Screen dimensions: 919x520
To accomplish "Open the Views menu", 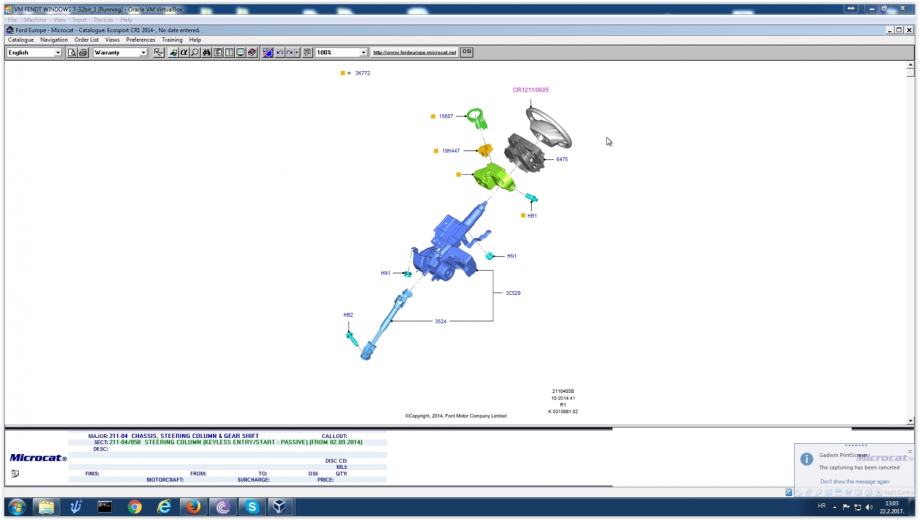I will click(112, 40).
